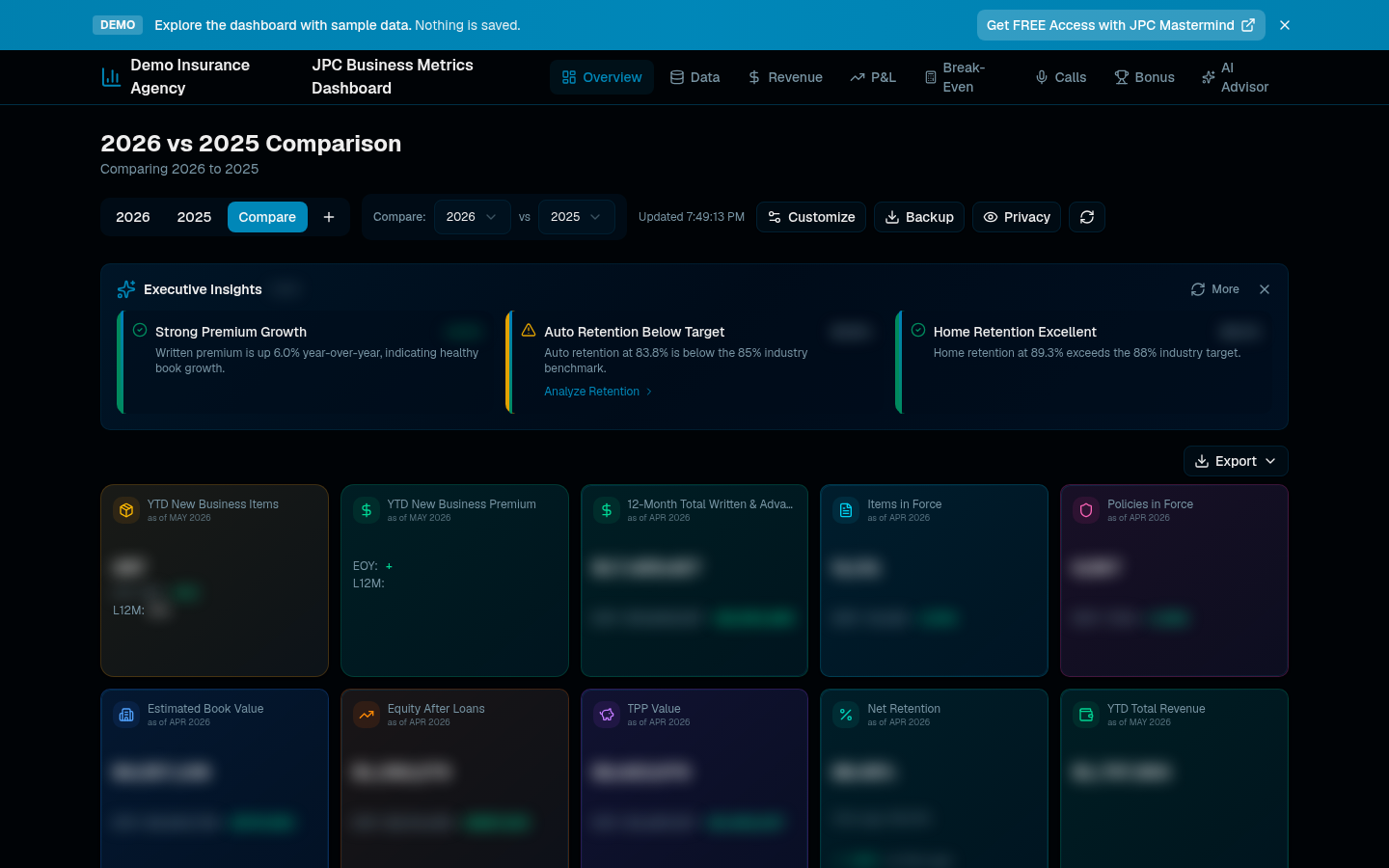Viewport: 1389px width, 868px height.
Task: Click the 2026 vs 2025 Comparison heading
Action: [251, 144]
